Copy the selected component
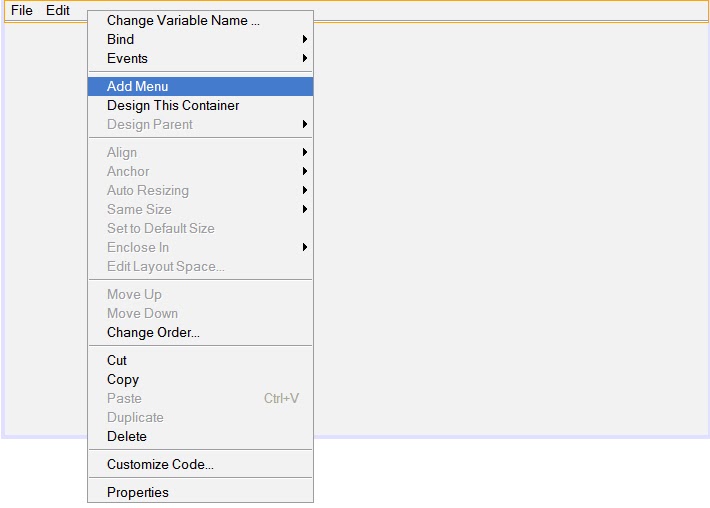 [x=123, y=379]
